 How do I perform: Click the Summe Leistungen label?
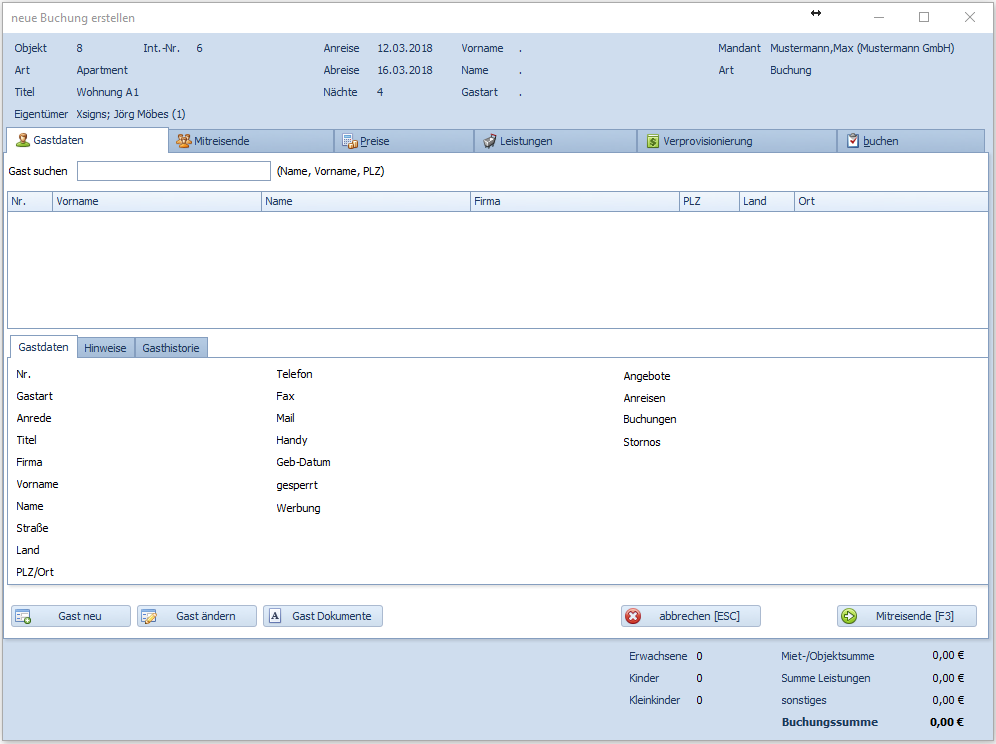coord(826,679)
